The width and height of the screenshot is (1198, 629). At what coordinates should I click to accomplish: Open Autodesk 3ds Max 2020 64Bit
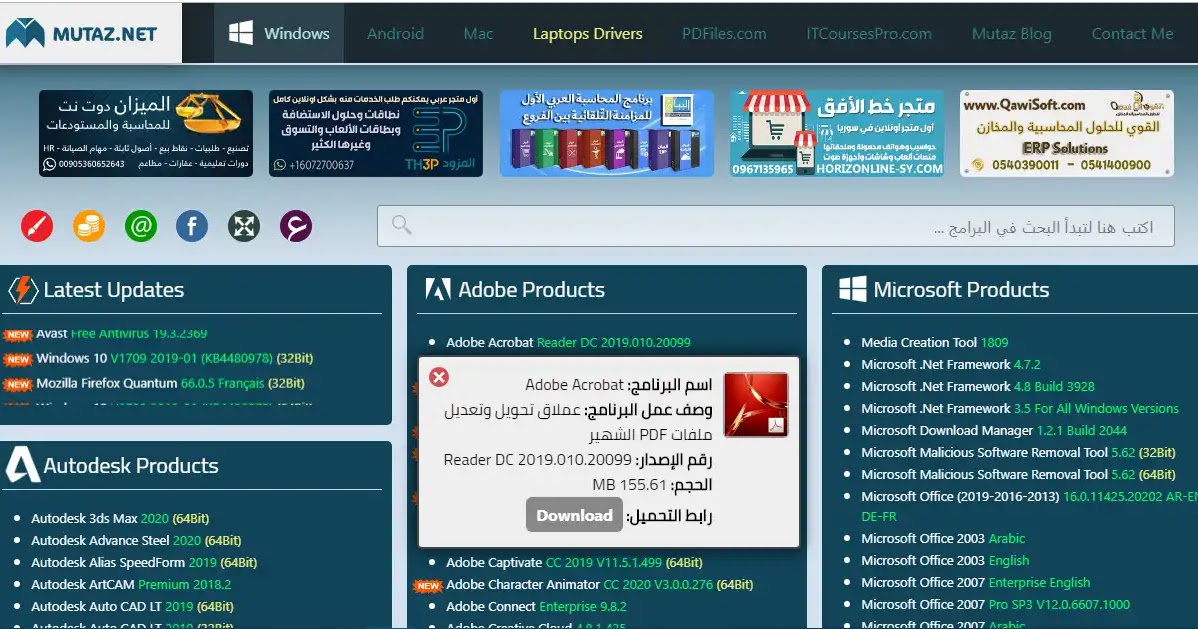[120, 518]
